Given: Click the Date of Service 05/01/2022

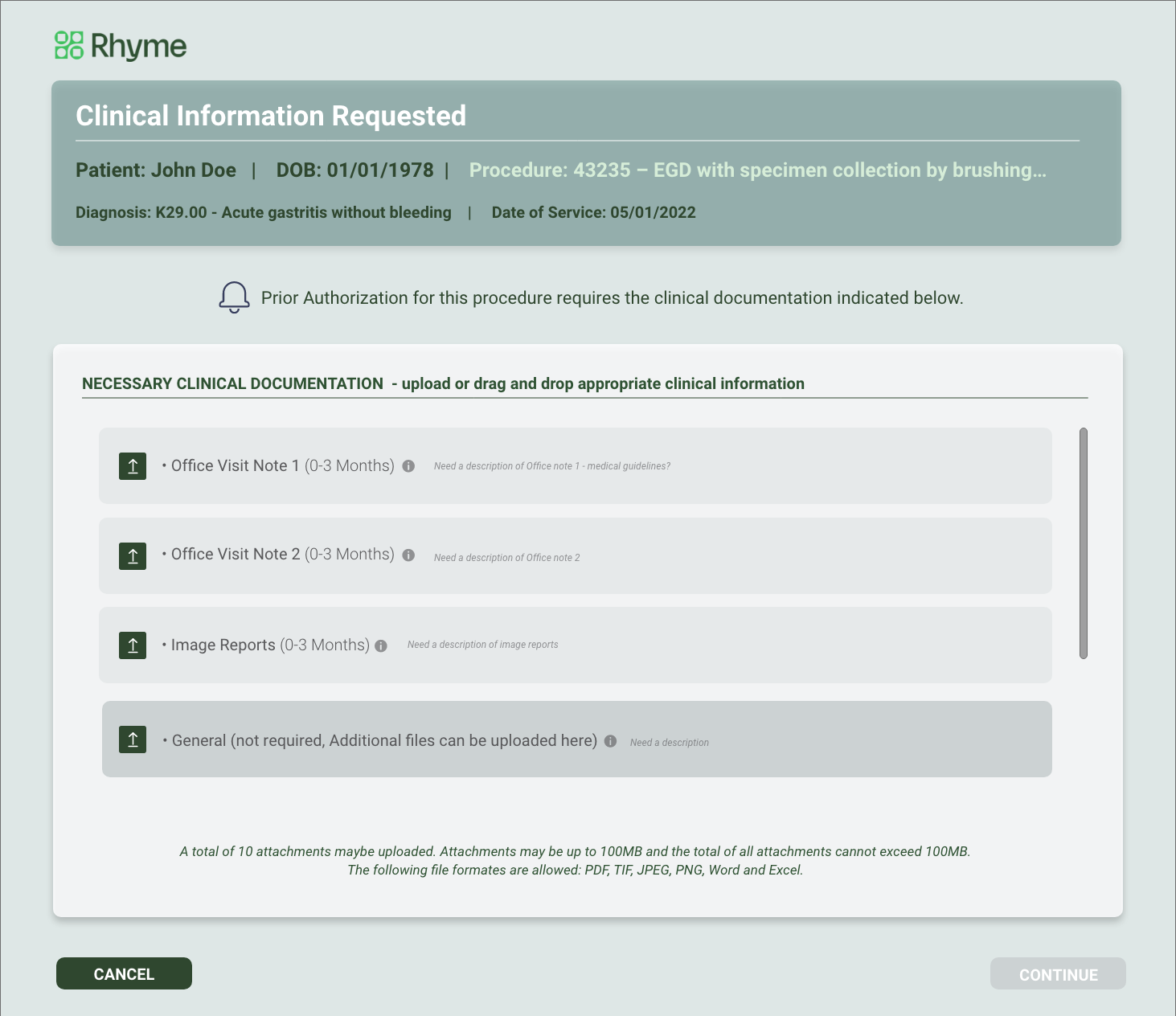Looking at the screenshot, I should click(x=594, y=212).
